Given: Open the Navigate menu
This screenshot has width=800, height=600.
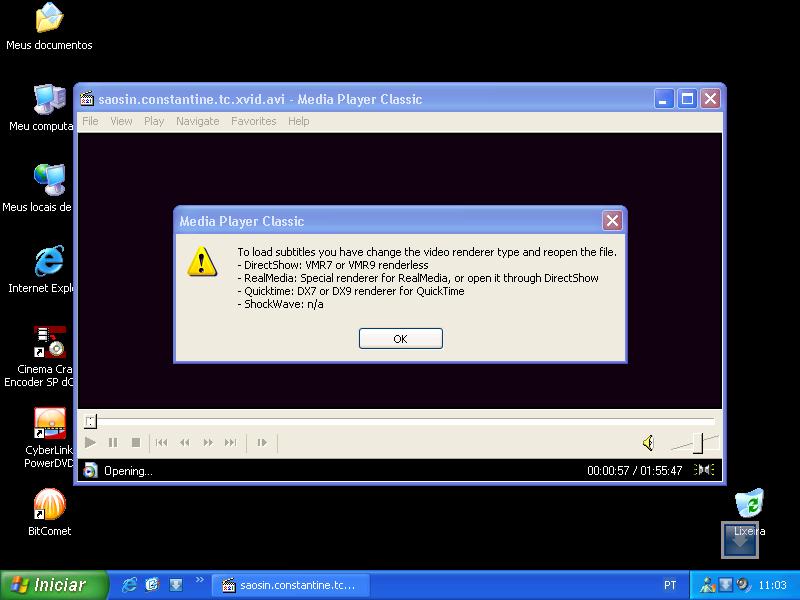Looking at the screenshot, I should [x=197, y=121].
